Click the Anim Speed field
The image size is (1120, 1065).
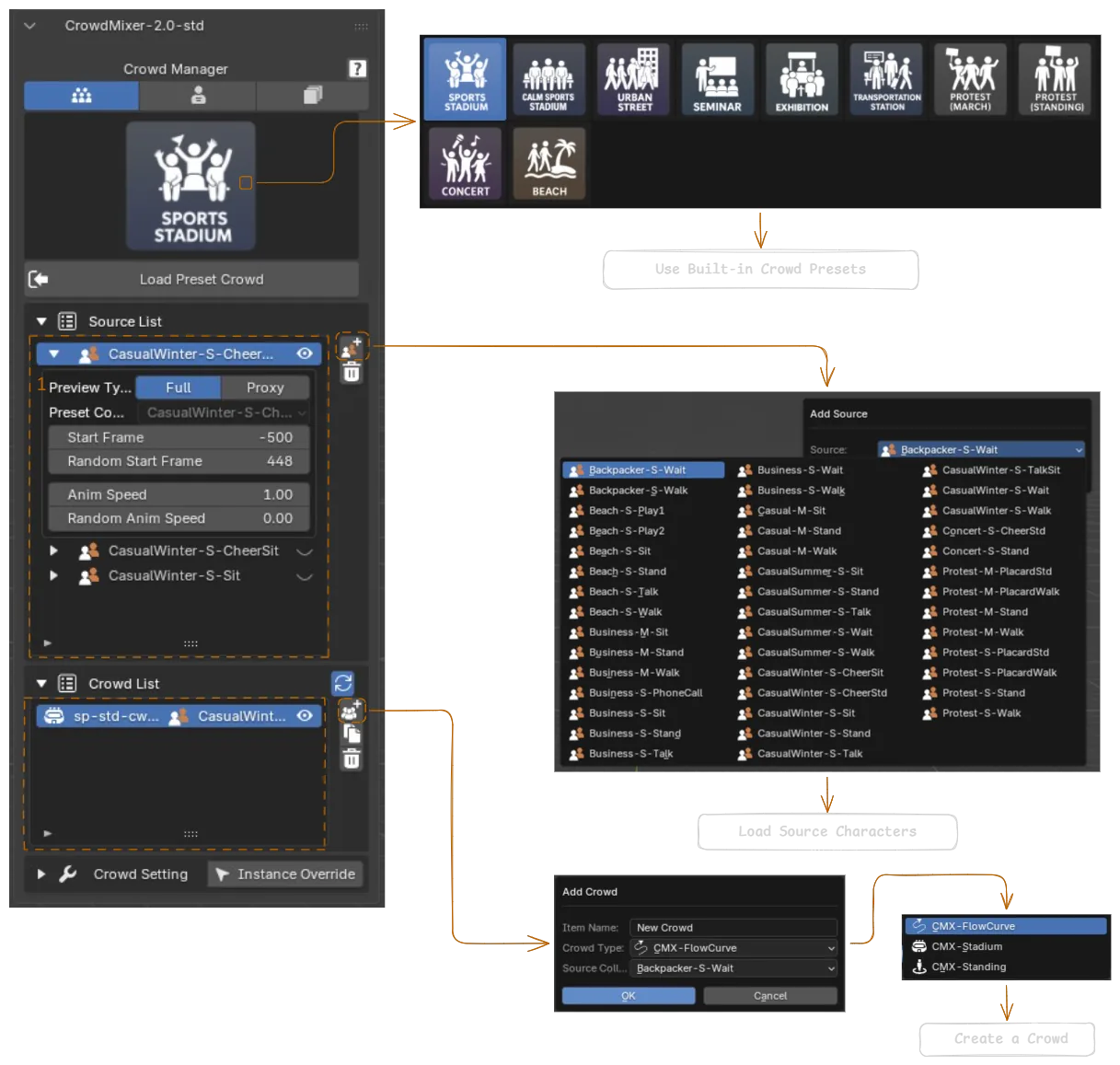click(x=179, y=494)
